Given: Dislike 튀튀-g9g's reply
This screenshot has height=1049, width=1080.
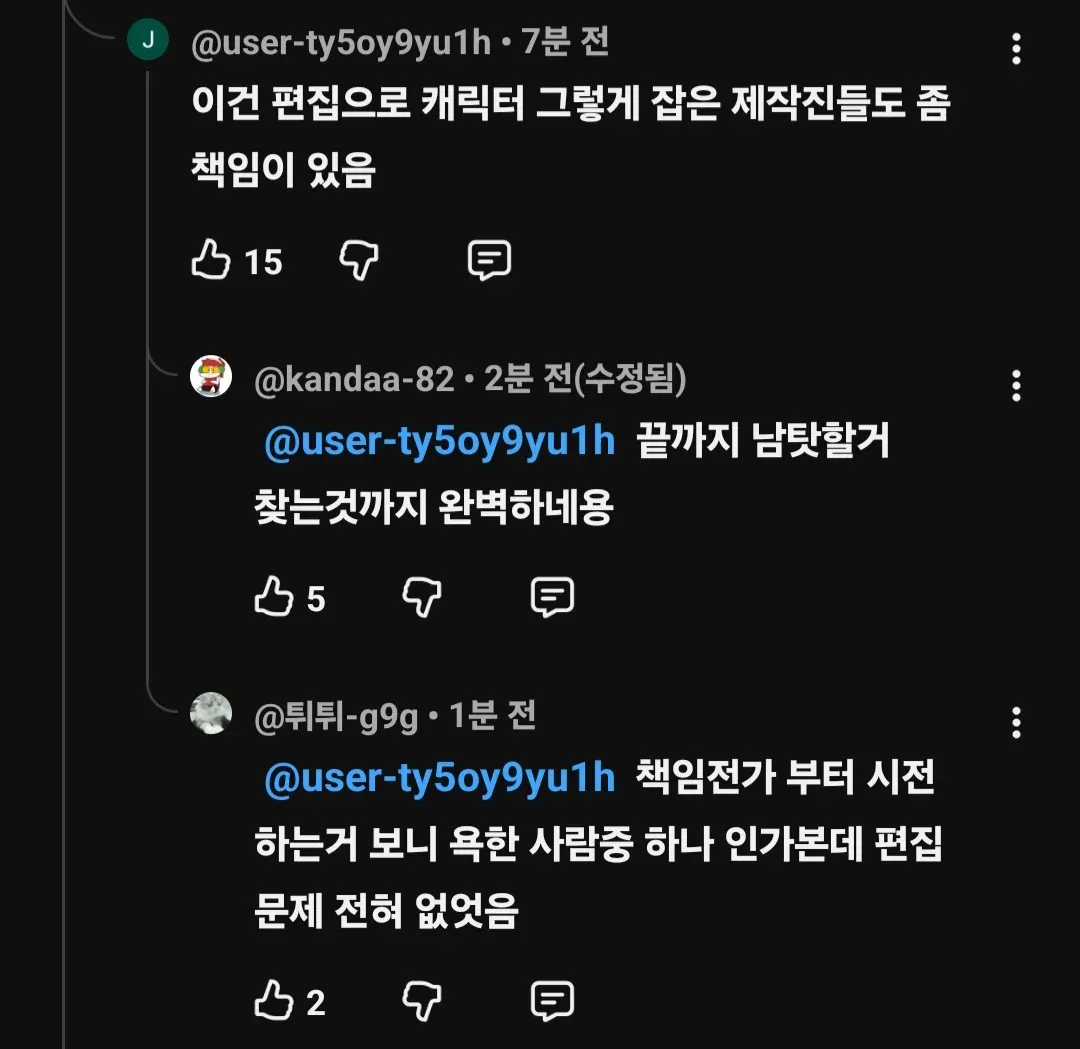Looking at the screenshot, I should click(x=421, y=1000).
